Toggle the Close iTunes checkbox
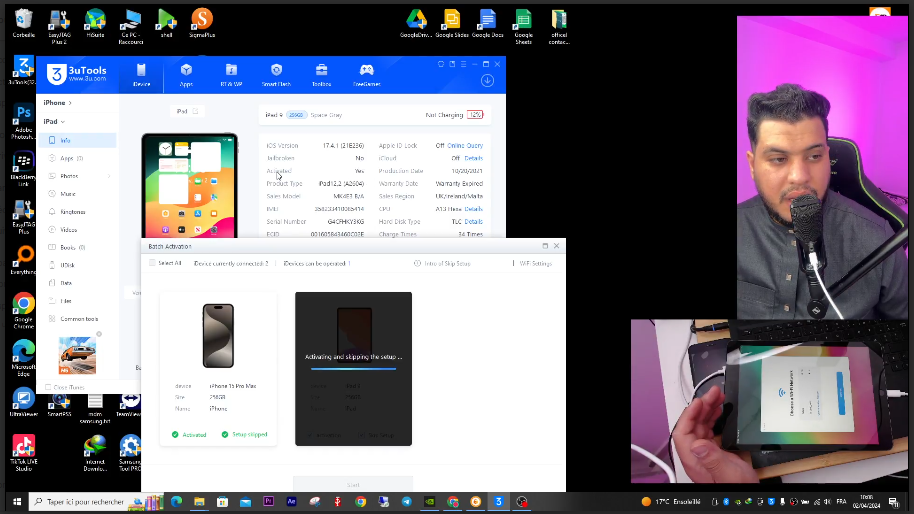Screen dimensions: 914x514 (48, 388)
